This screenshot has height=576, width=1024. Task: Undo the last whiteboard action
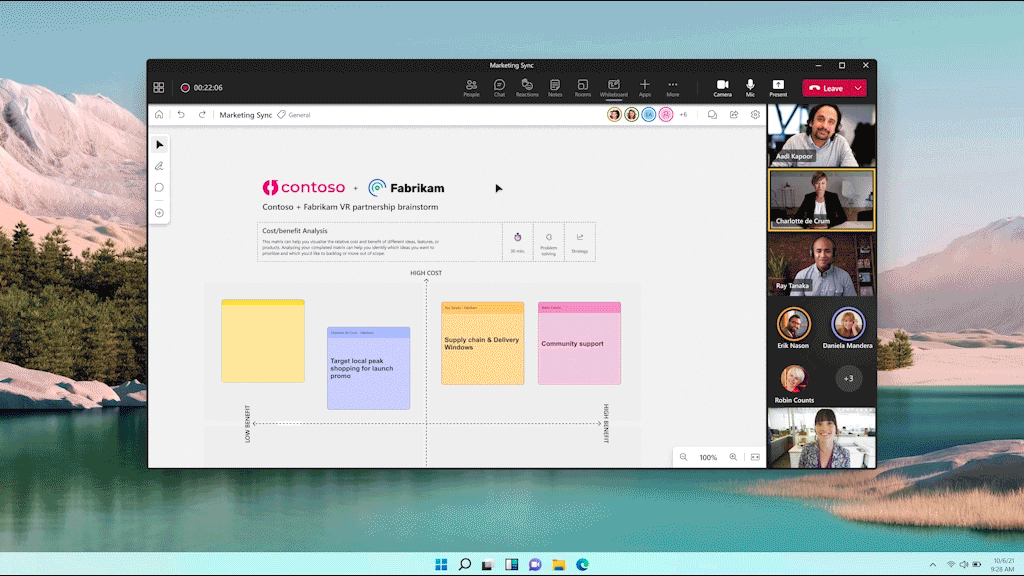tap(181, 114)
